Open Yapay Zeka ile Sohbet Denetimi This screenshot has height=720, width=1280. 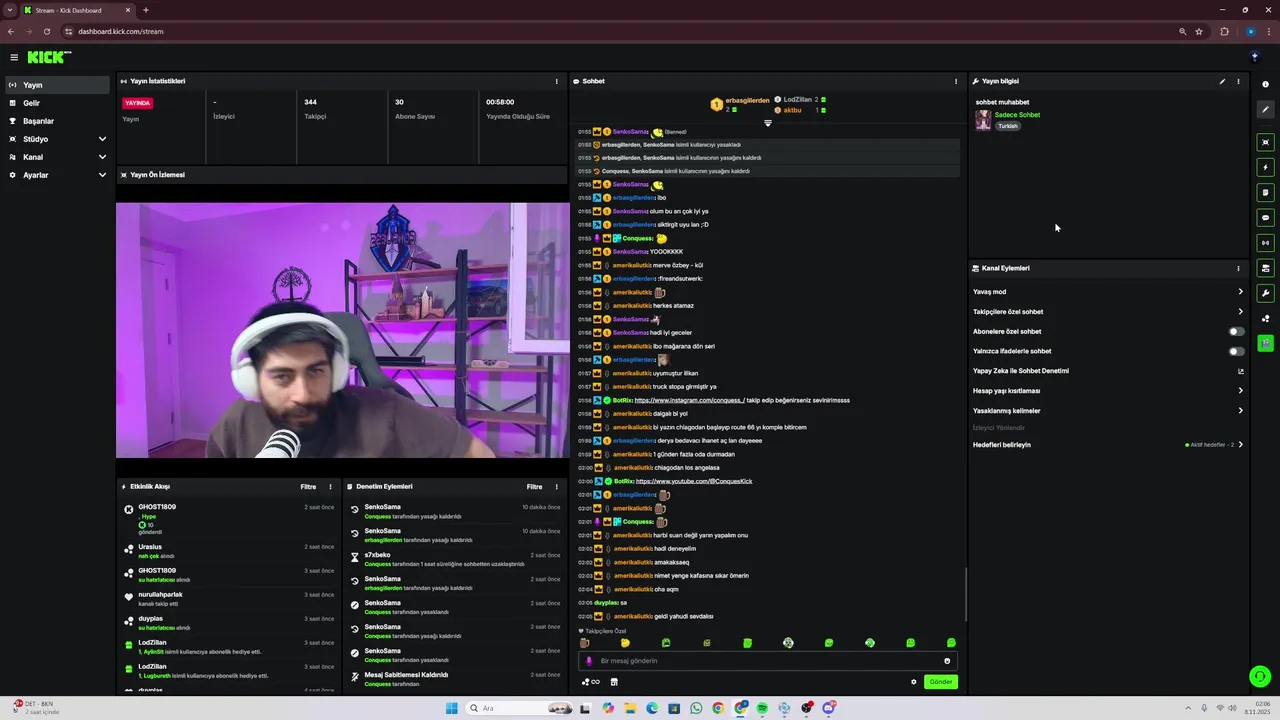tap(1108, 371)
